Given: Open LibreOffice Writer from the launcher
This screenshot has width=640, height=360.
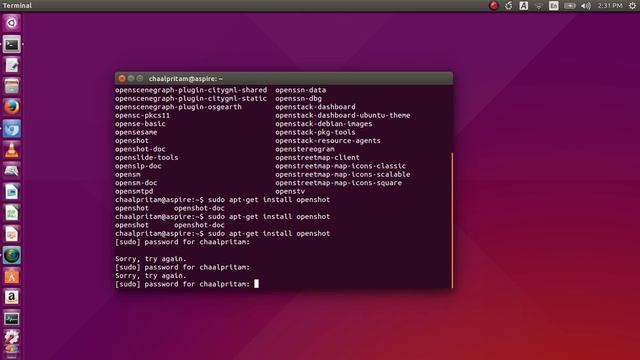Looking at the screenshot, I should [11, 192].
